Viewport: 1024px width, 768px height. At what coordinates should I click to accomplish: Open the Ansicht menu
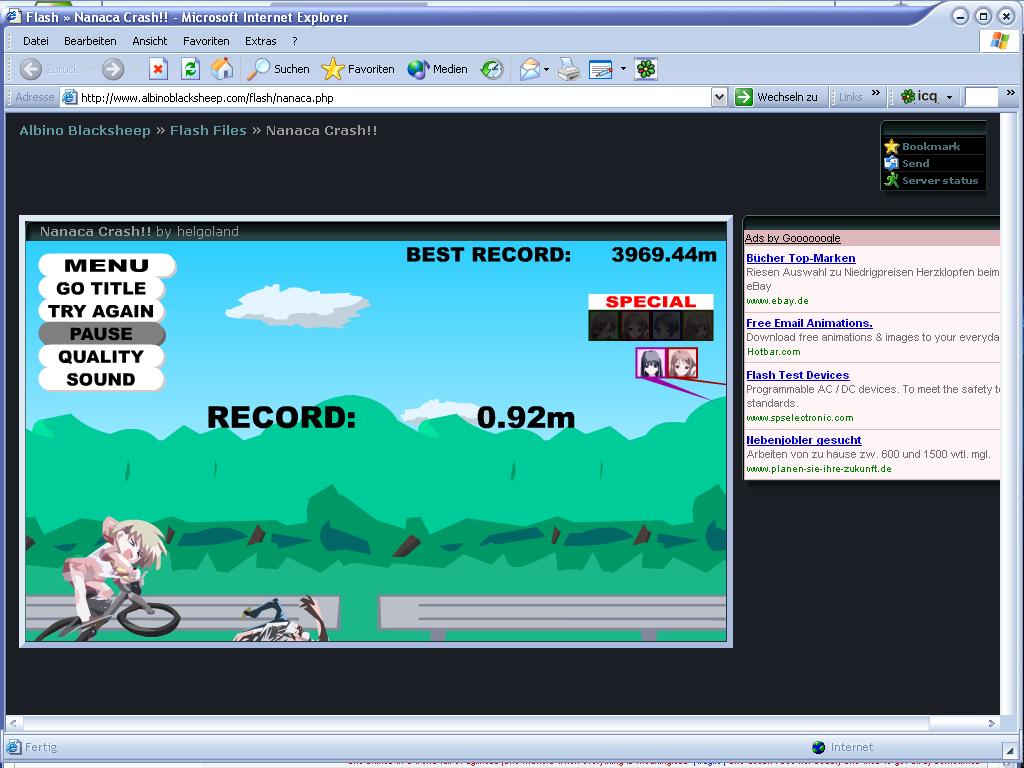150,40
